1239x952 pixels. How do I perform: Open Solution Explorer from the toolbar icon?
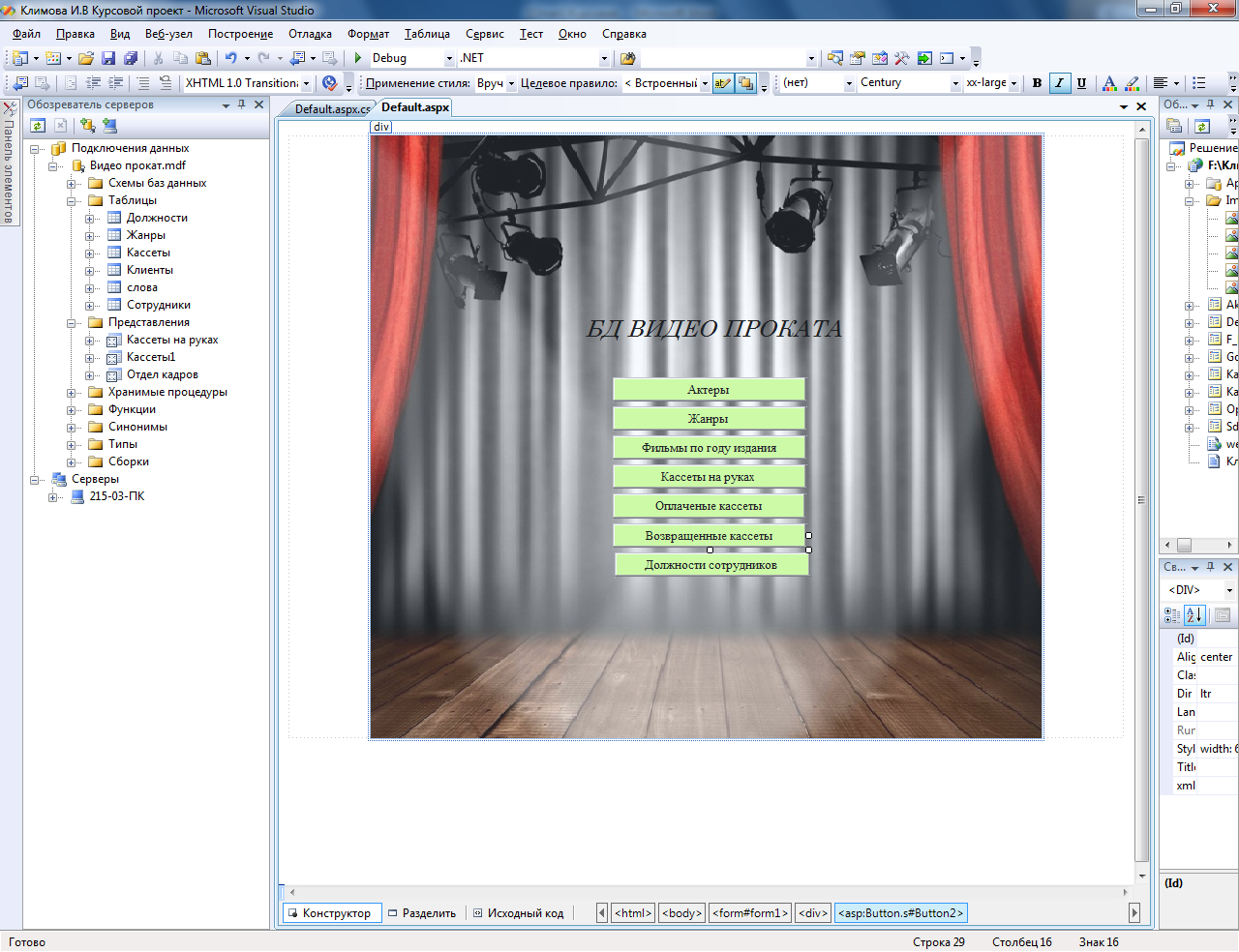[835, 58]
